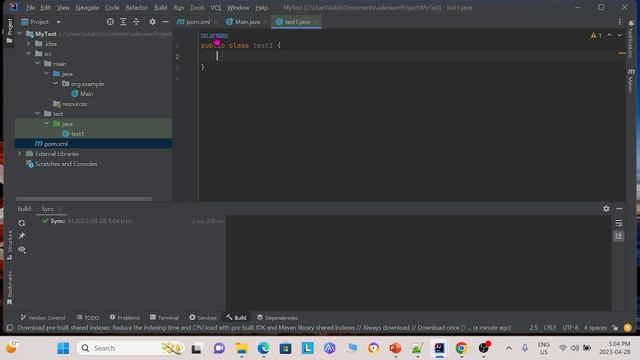Hide the Project tool window
Viewport: 640px width, 360px height.
pos(165,22)
